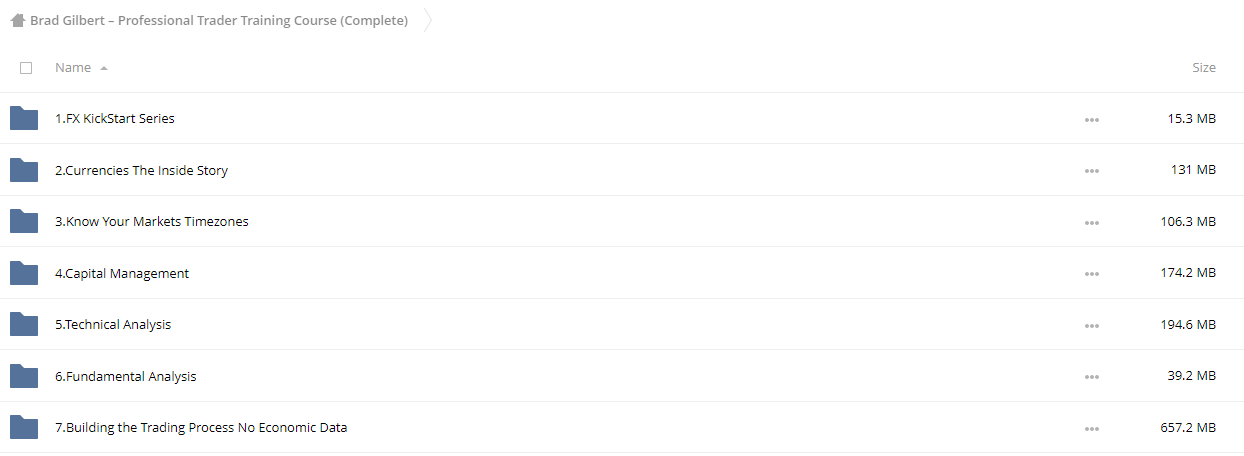
Task: Open more options for 3.Know Your Markets Timezones
Action: point(1091,223)
